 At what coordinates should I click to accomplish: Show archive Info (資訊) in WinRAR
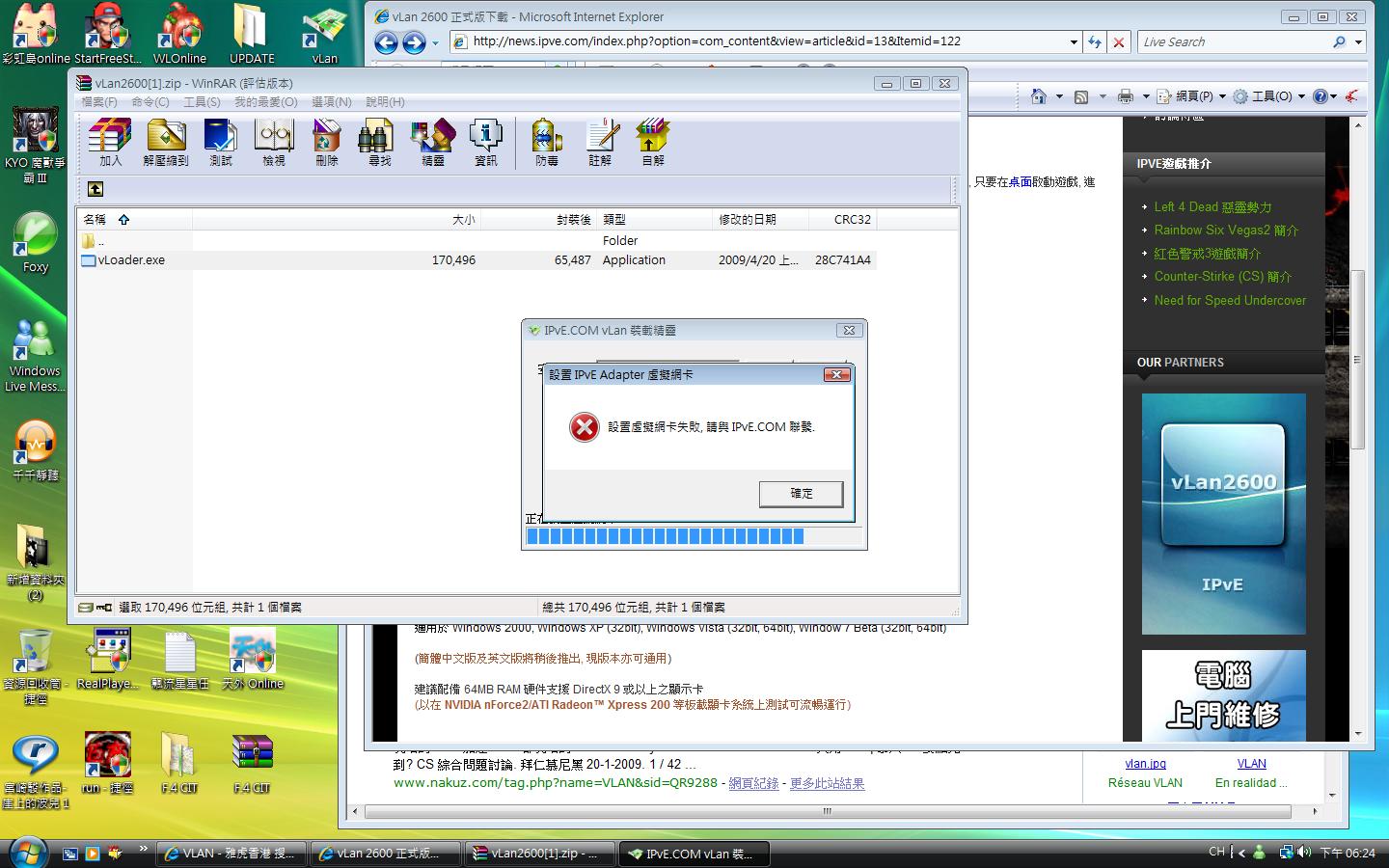[x=486, y=143]
